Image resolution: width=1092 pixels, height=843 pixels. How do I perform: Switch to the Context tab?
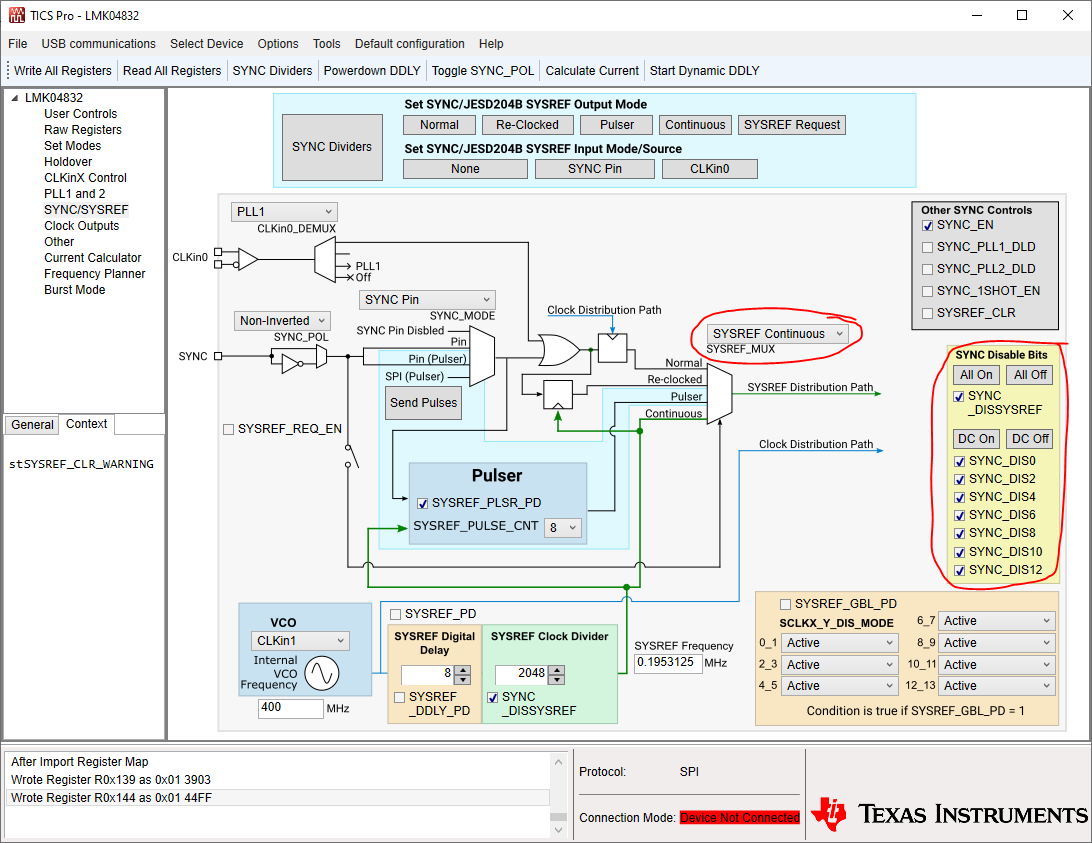86,424
